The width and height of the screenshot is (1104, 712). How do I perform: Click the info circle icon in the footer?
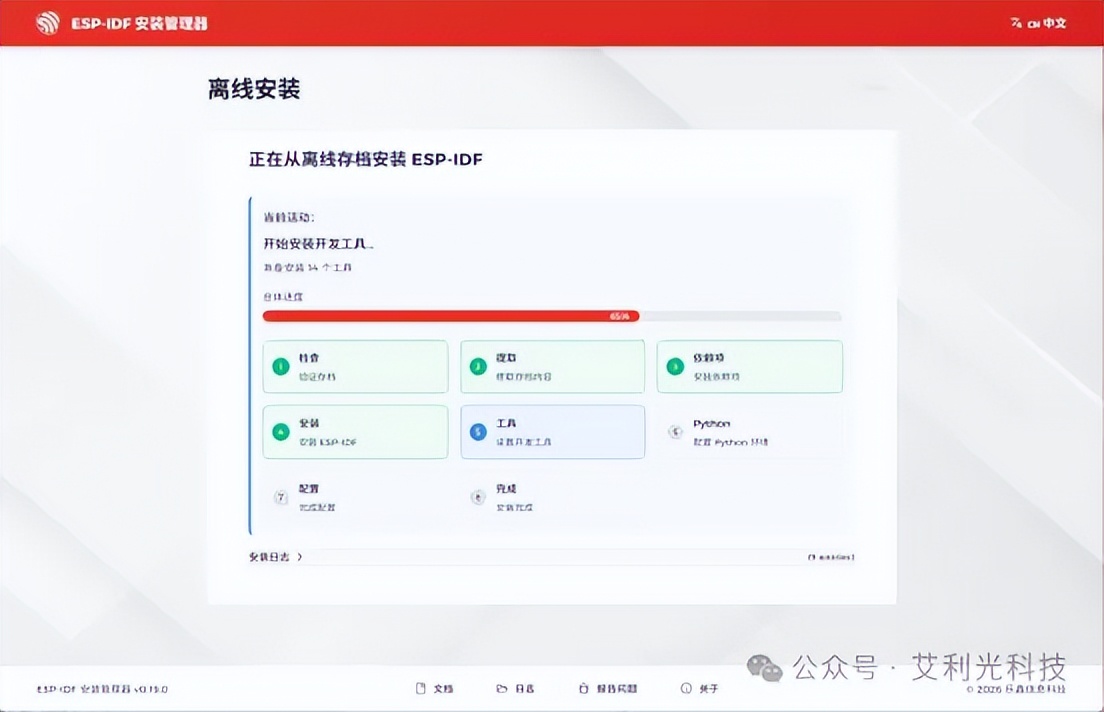point(686,688)
